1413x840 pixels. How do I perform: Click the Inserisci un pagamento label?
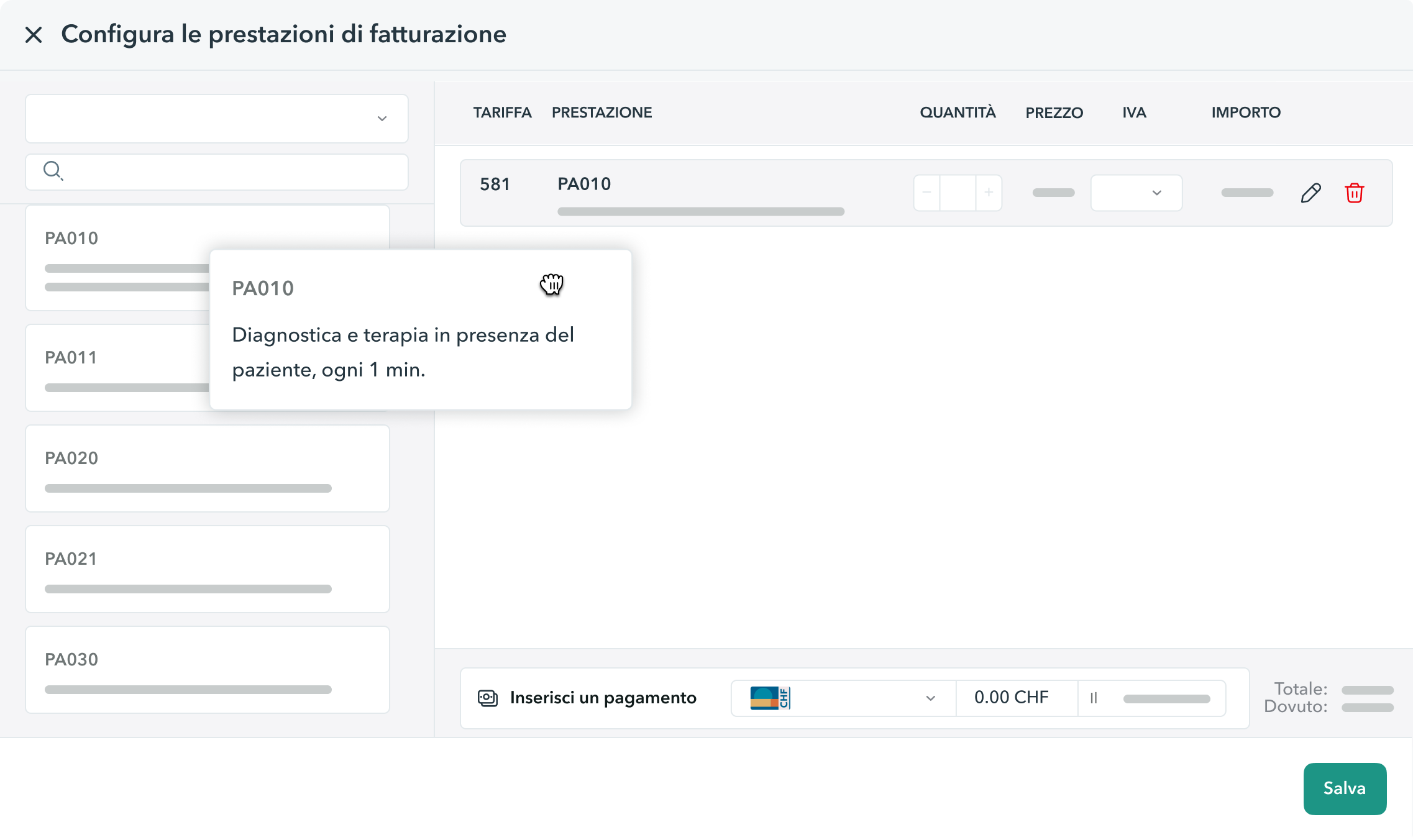tap(603, 698)
